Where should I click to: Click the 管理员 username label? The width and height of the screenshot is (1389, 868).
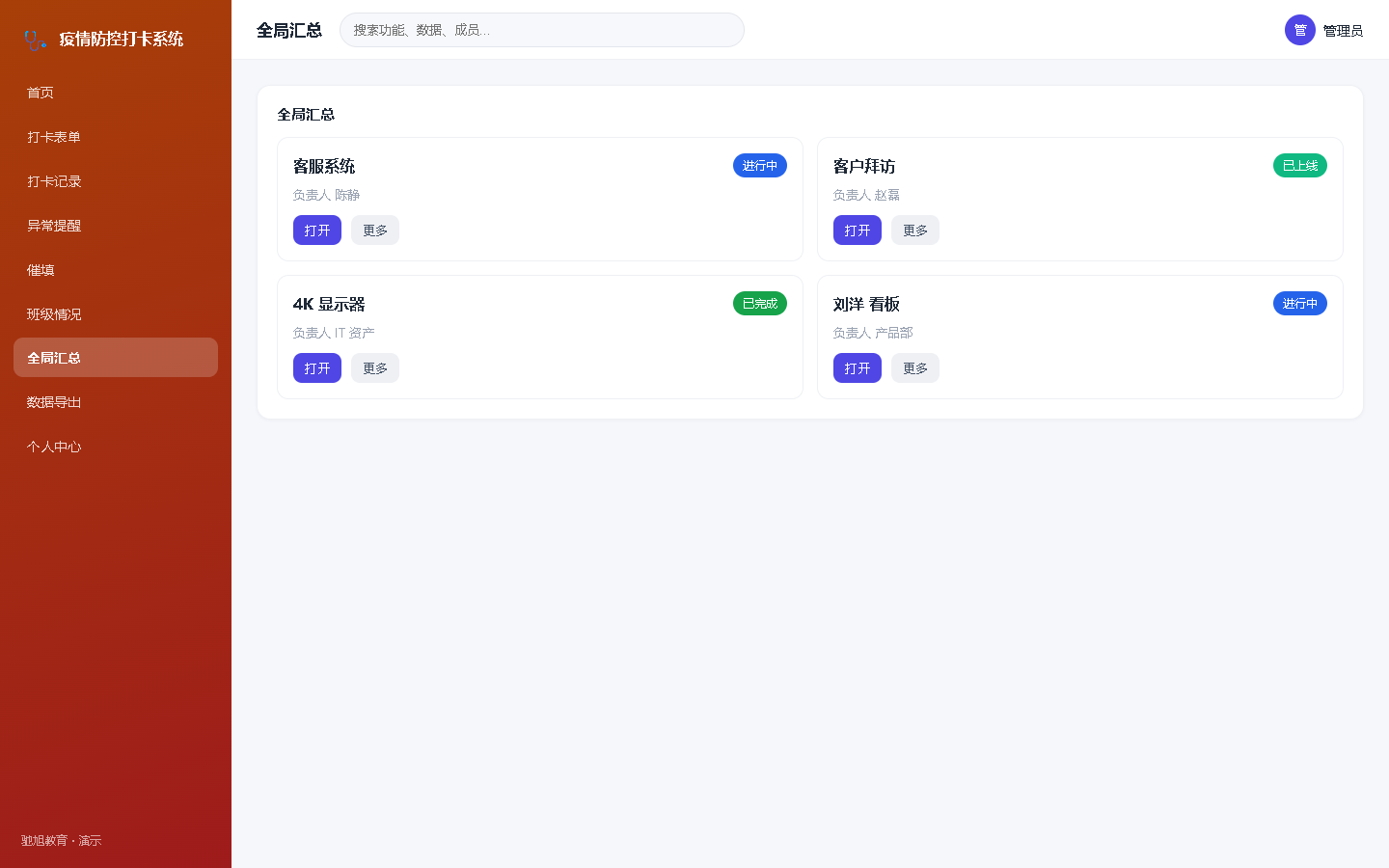tap(1343, 31)
